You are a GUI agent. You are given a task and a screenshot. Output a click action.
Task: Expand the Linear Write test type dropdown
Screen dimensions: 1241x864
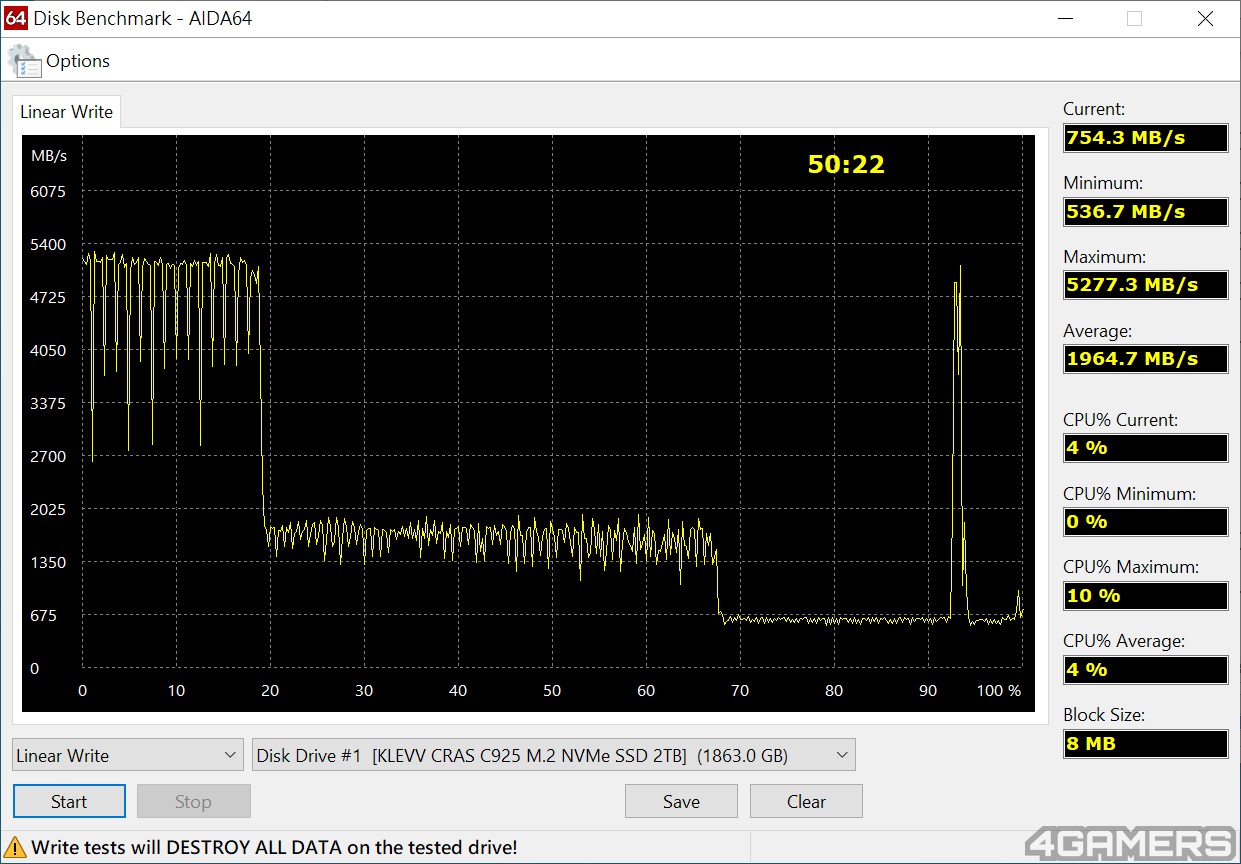point(128,755)
